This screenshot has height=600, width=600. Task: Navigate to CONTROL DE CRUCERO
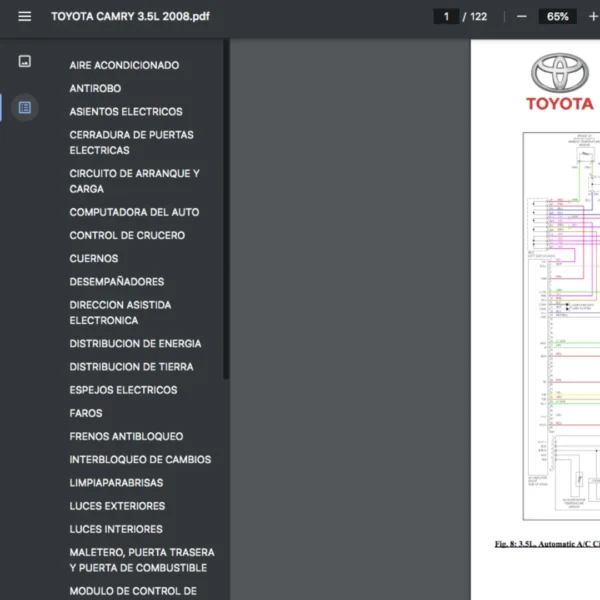click(127, 235)
